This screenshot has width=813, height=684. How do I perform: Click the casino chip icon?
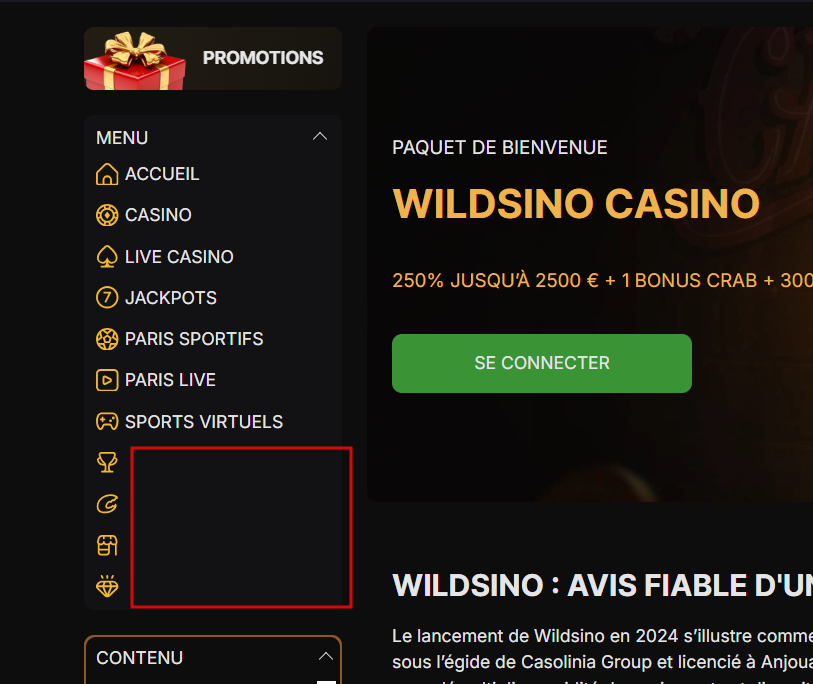point(107,215)
